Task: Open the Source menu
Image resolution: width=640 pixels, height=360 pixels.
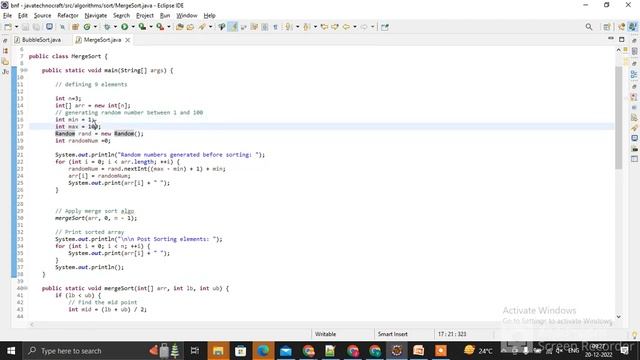Action: click(x=42, y=16)
